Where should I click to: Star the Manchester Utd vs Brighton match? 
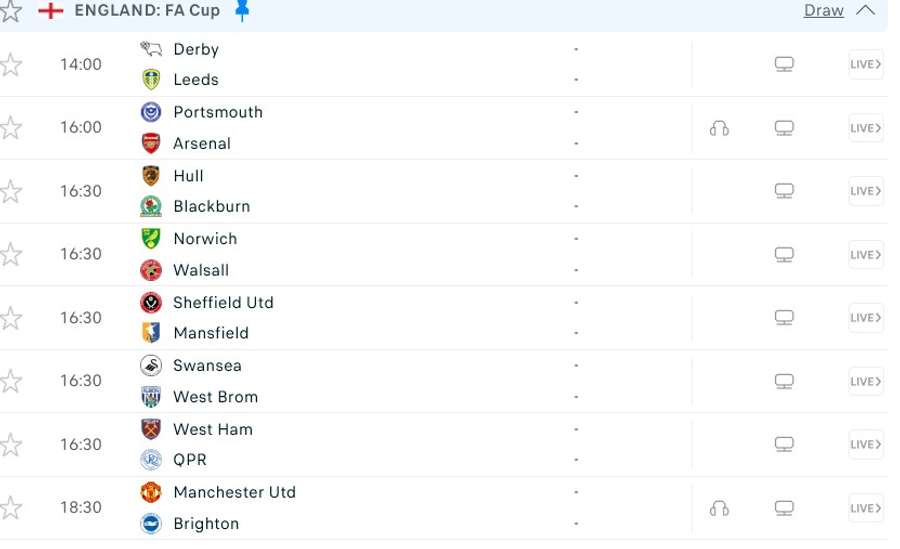11,508
